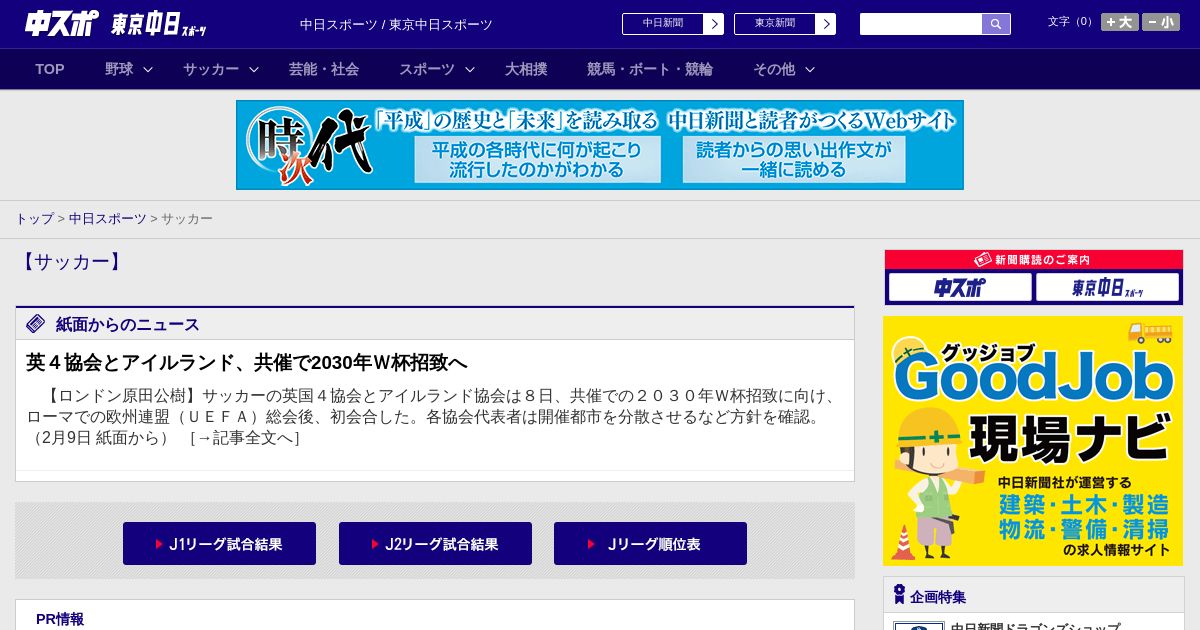Click the 時代 banner advertisement

pos(600,145)
